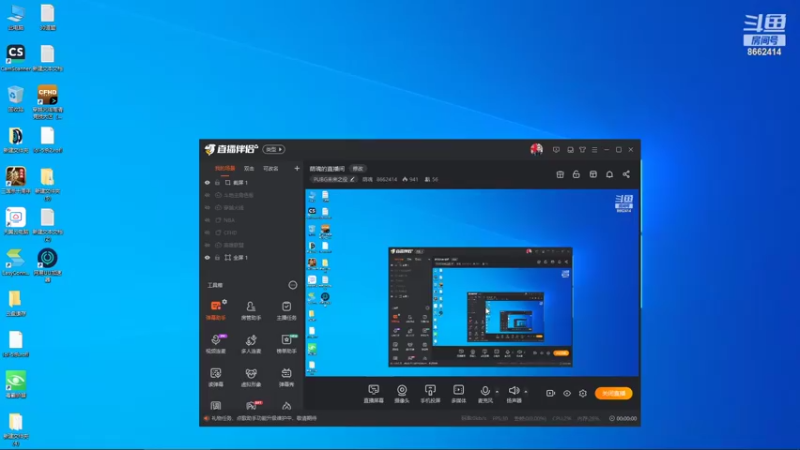The image size is (800, 450).
Task: Click room number 8662414 in header
Action: tap(386, 179)
